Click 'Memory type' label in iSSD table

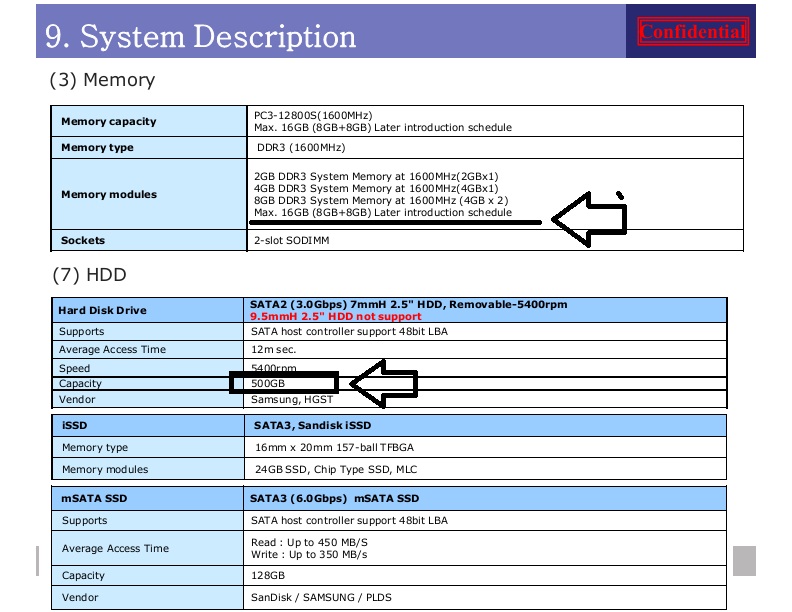[x=95, y=447]
